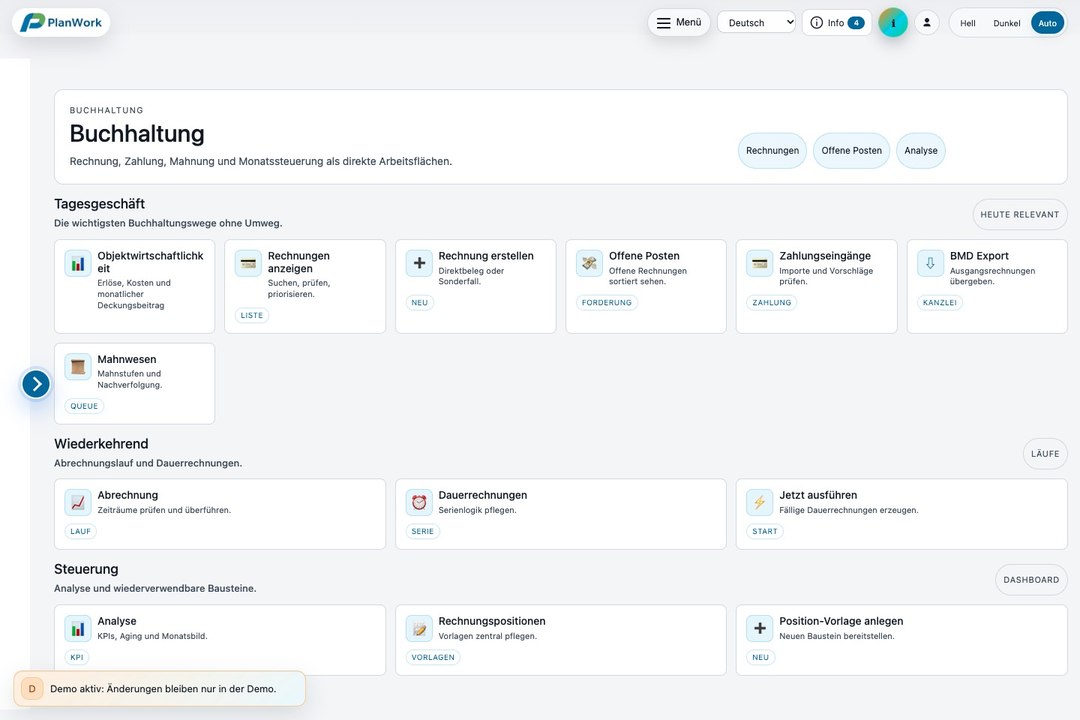Open the user profile icon

[927, 23]
